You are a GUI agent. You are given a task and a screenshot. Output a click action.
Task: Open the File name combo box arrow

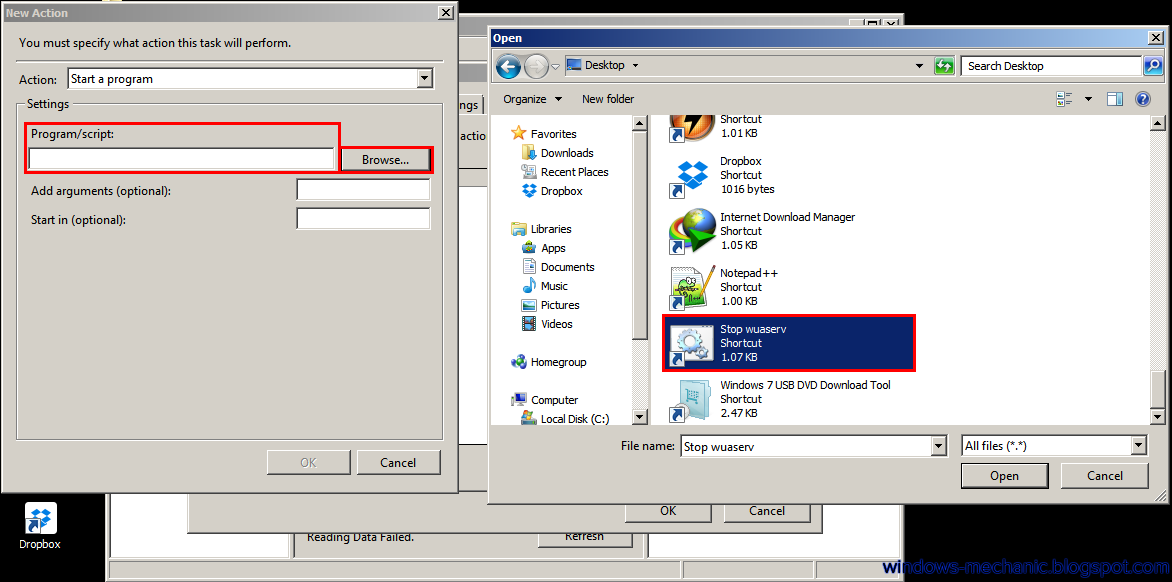click(939, 446)
